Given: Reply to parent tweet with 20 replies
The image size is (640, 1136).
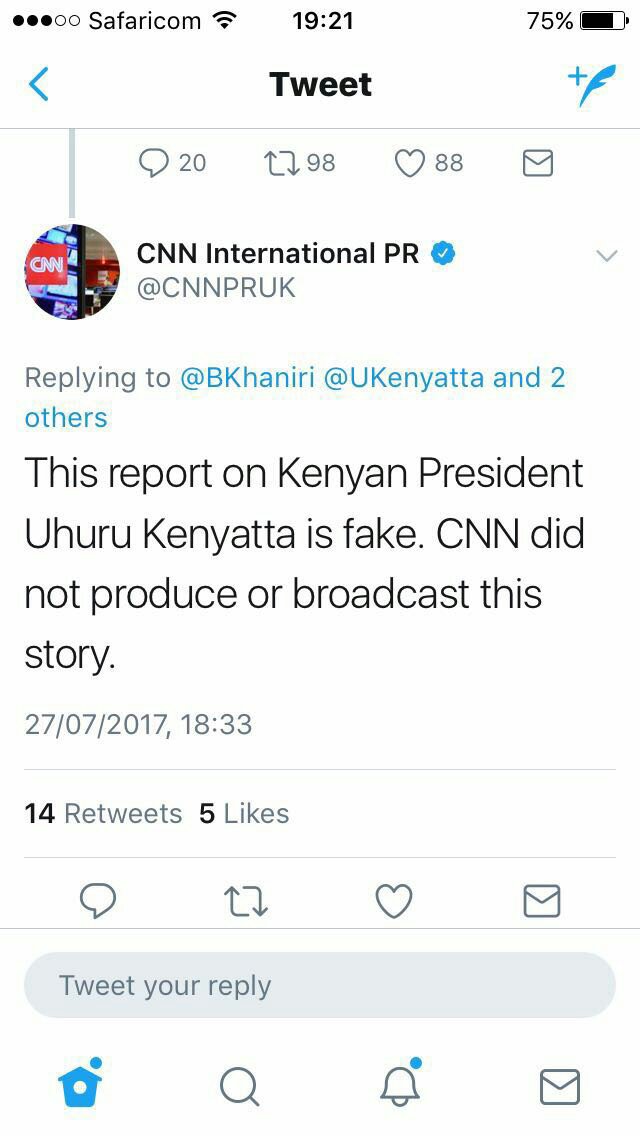Looking at the screenshot, I should coord(154,162).
